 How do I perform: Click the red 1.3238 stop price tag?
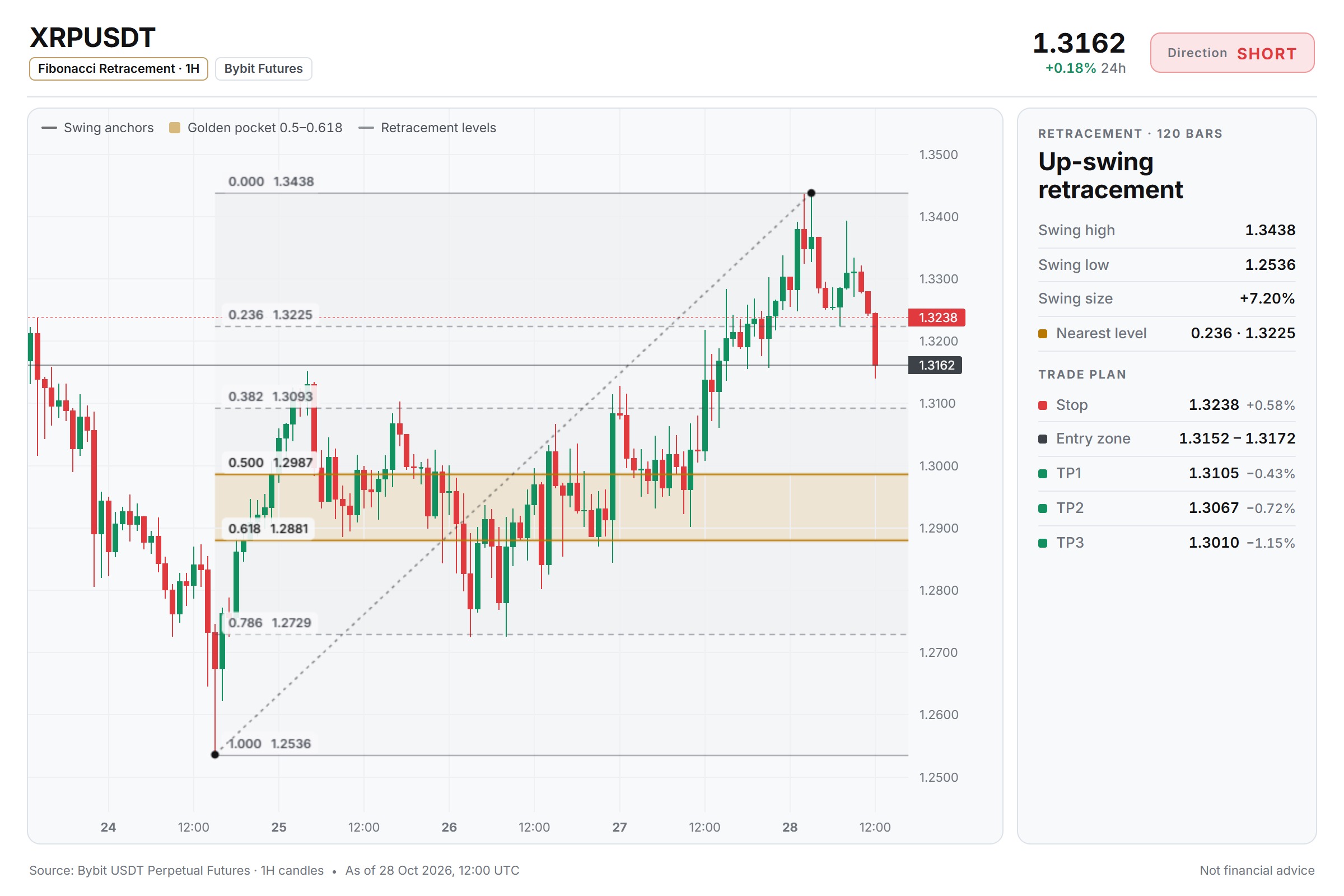click(937, 317)
